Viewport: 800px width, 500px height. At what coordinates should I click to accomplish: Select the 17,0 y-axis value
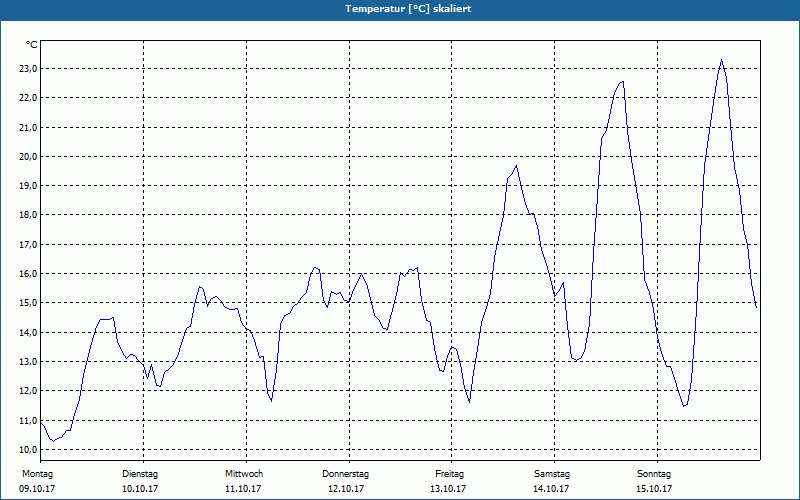click(28, 245)
